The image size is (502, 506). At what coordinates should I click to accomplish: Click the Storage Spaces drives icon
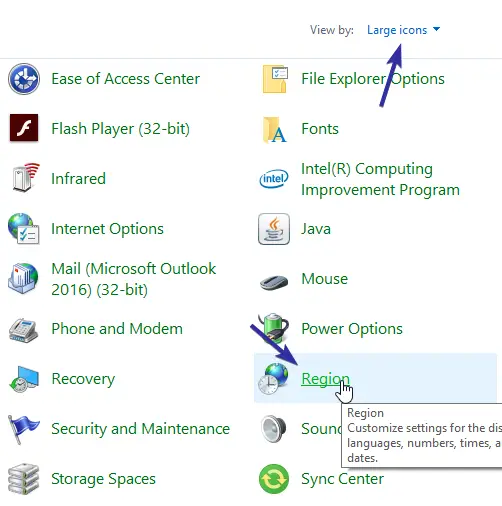point(23,479)
